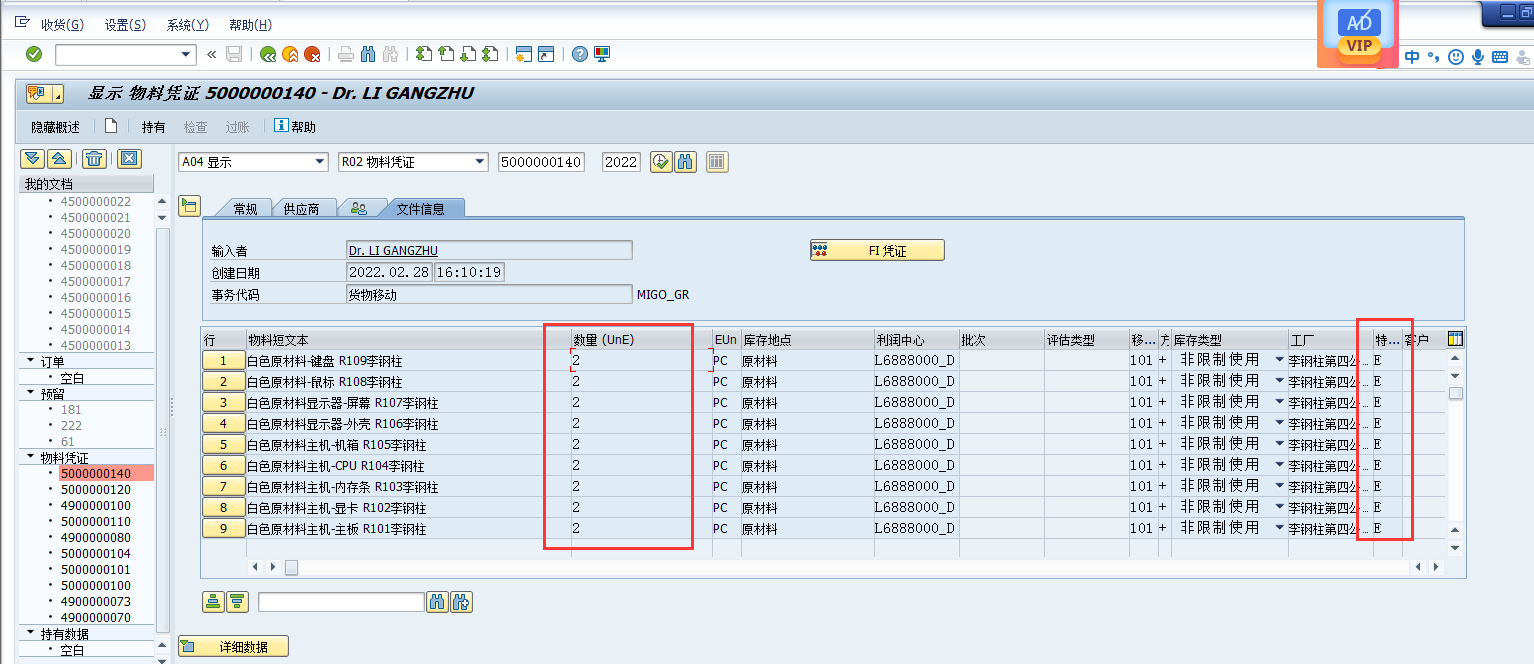The height and width of the screenshot is (664, 1534).
Task: Switch to the 供应商 tab
Action: 303,208
